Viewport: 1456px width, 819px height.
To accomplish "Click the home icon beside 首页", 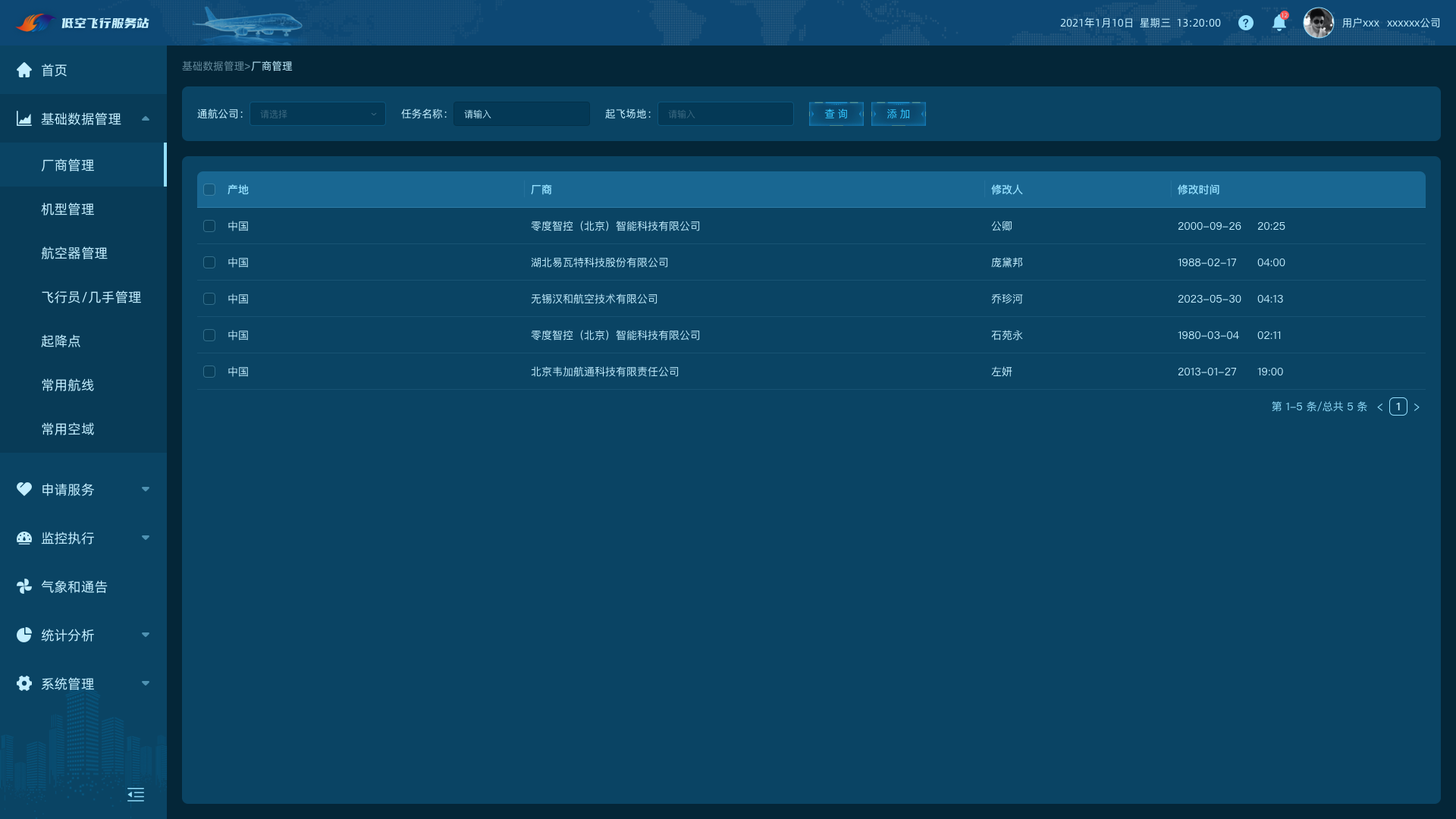I will click(24, 70).
